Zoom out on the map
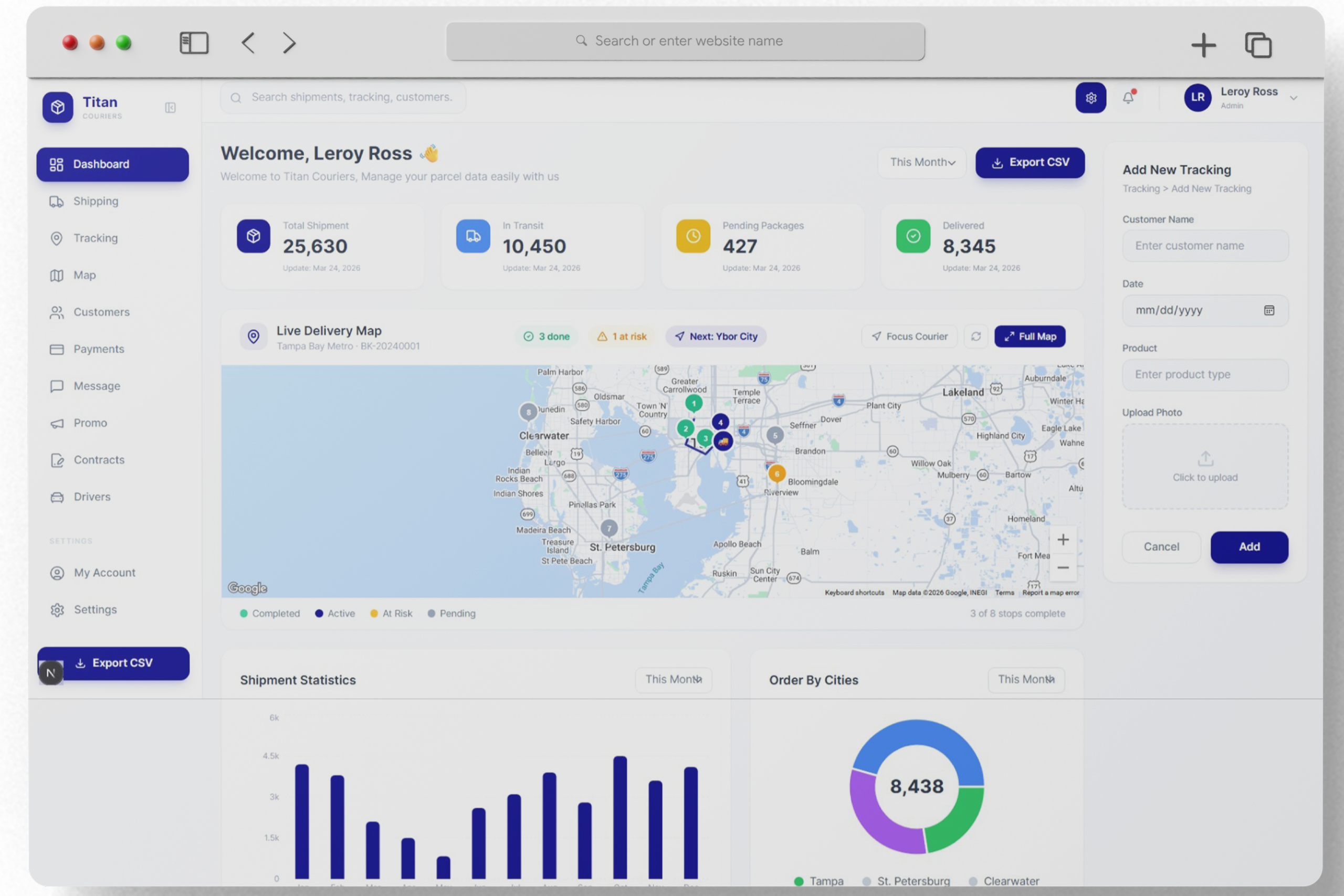Image resolution: width=1344 pixels, height=896 pixels. [x=1063, y=568]
